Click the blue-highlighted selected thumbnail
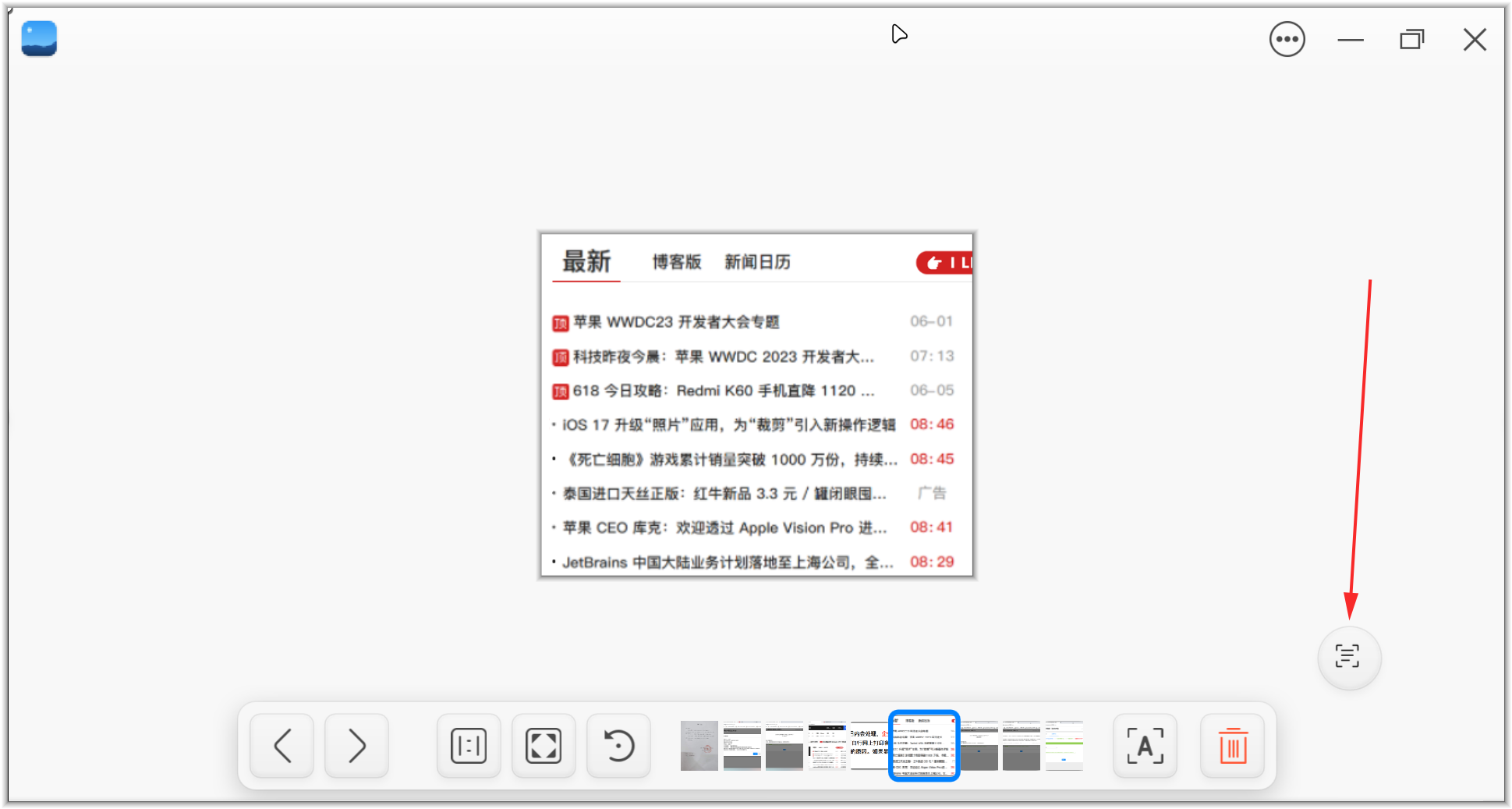1512x809 pixels. (x=924, y=745)
